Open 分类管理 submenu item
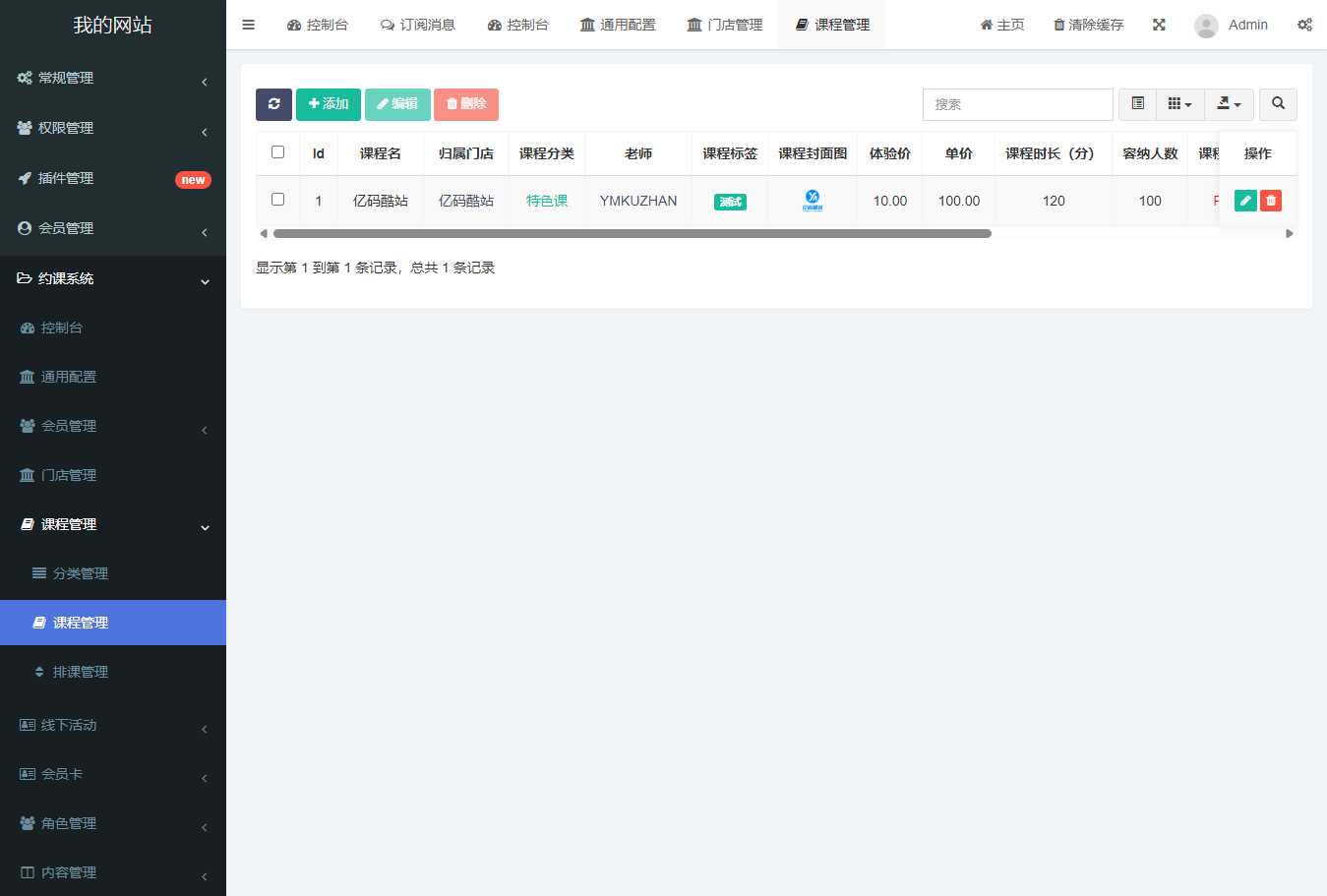 coord(113,573)
